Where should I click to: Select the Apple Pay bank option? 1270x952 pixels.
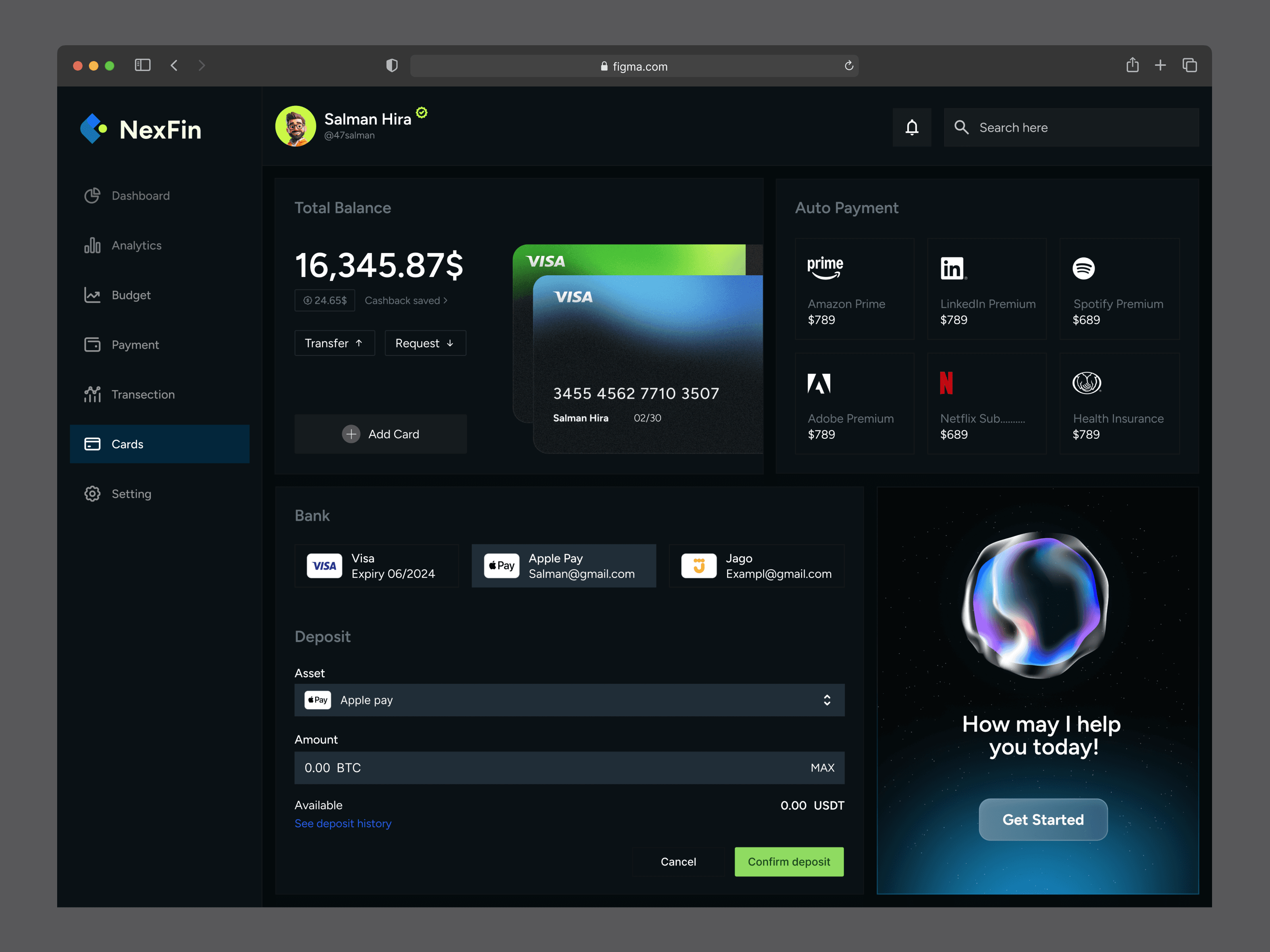click(563, 566)
